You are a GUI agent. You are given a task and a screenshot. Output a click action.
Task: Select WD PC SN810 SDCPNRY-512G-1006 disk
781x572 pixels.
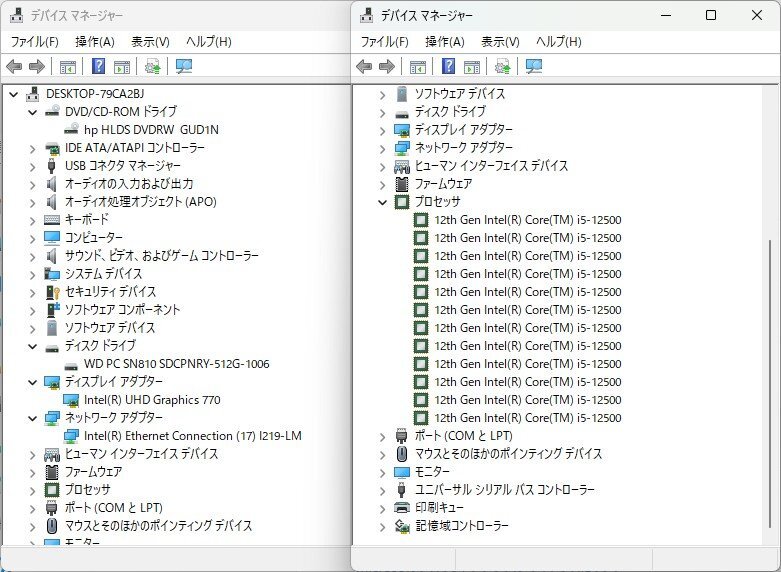[x=176, y=364]
